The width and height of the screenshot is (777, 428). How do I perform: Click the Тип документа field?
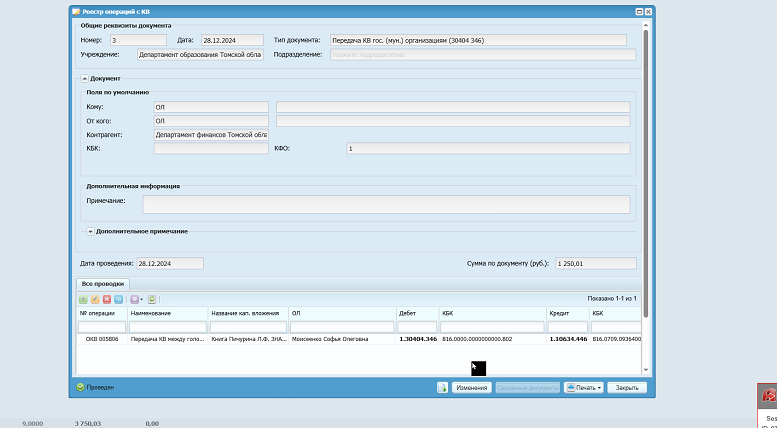pyautogui.click(x=478, y=40)
